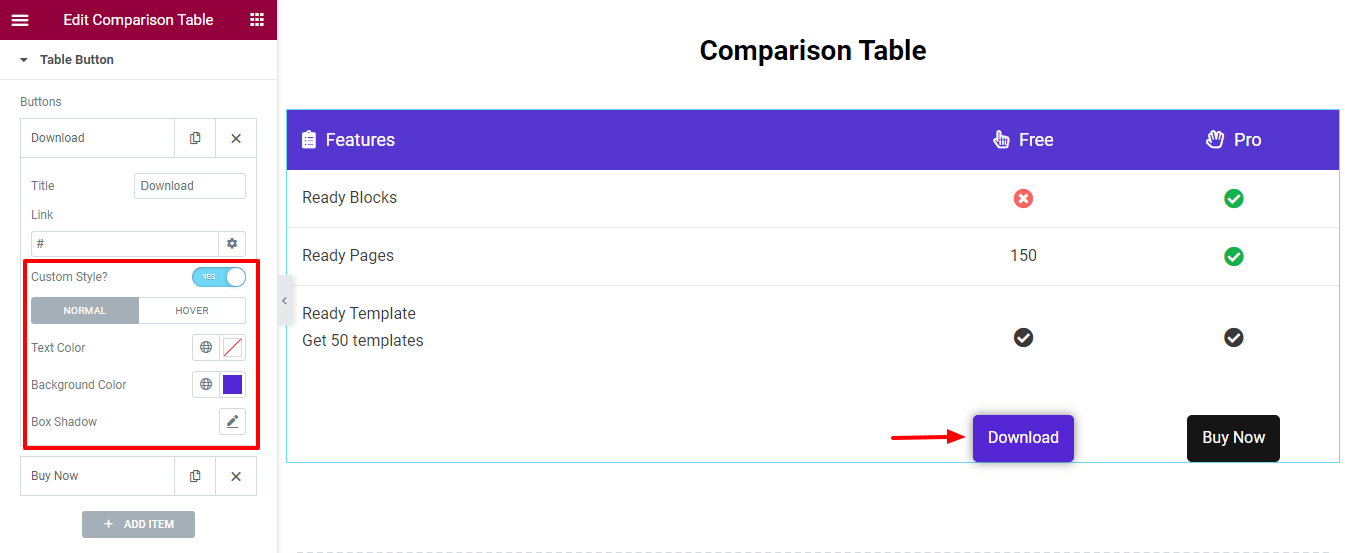
Task: Collapse the Table Button section
Action: [24, 60]
